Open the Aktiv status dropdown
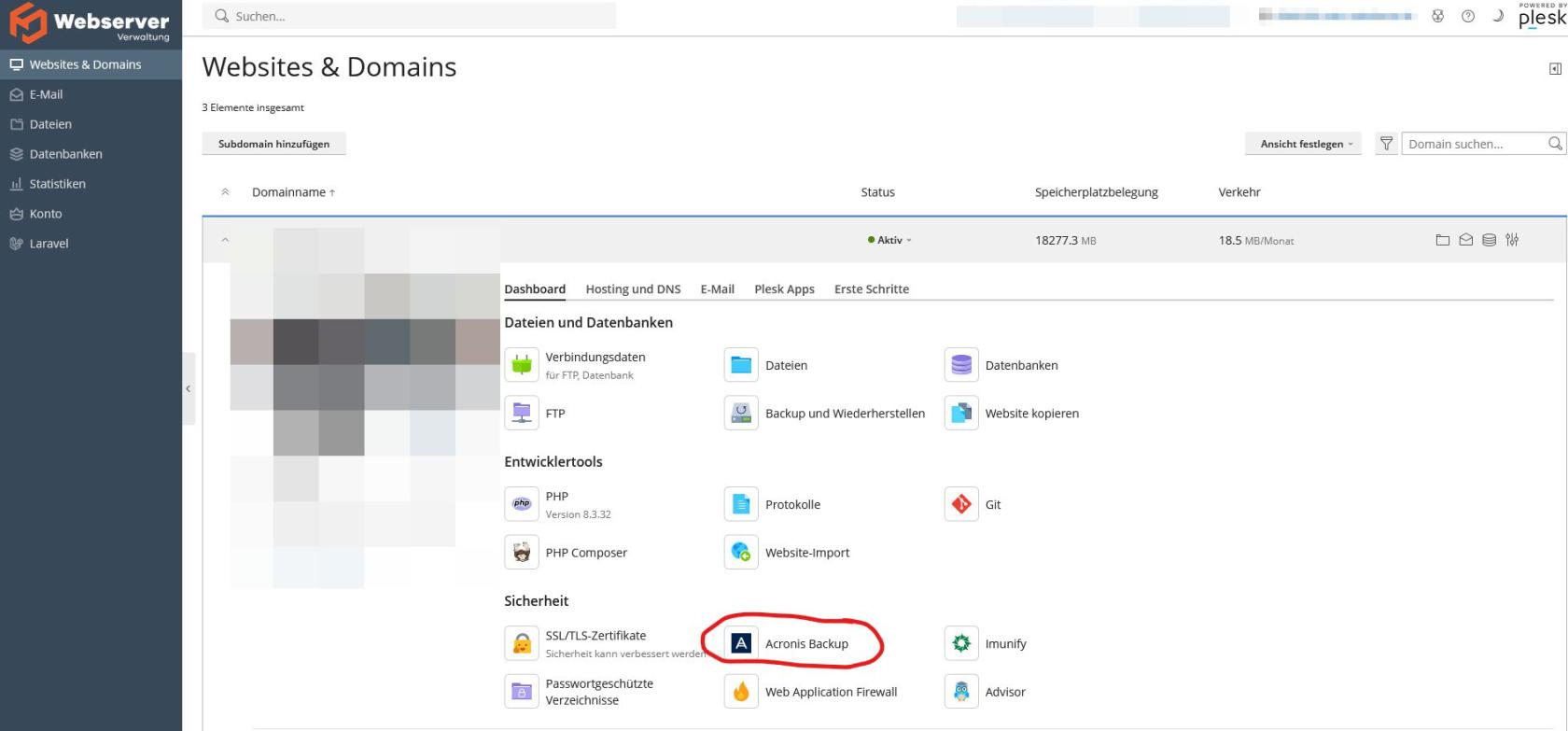This screenshot has width=1568, height=731. coord(889,240)
